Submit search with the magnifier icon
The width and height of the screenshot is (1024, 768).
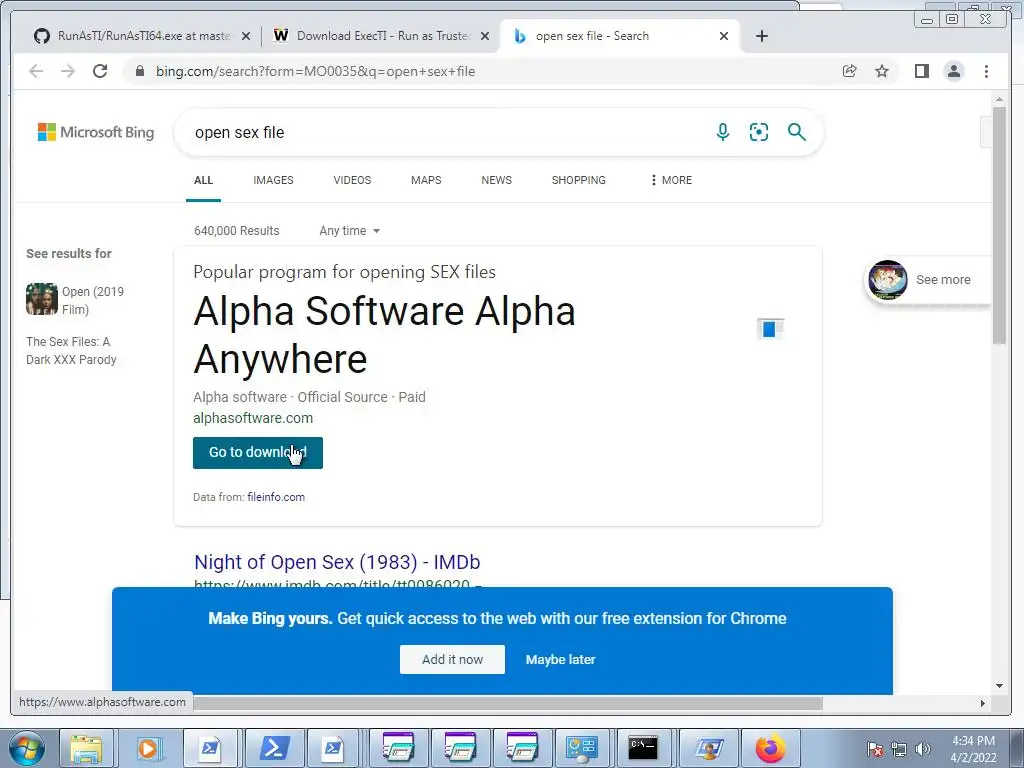tap(796, 132)
